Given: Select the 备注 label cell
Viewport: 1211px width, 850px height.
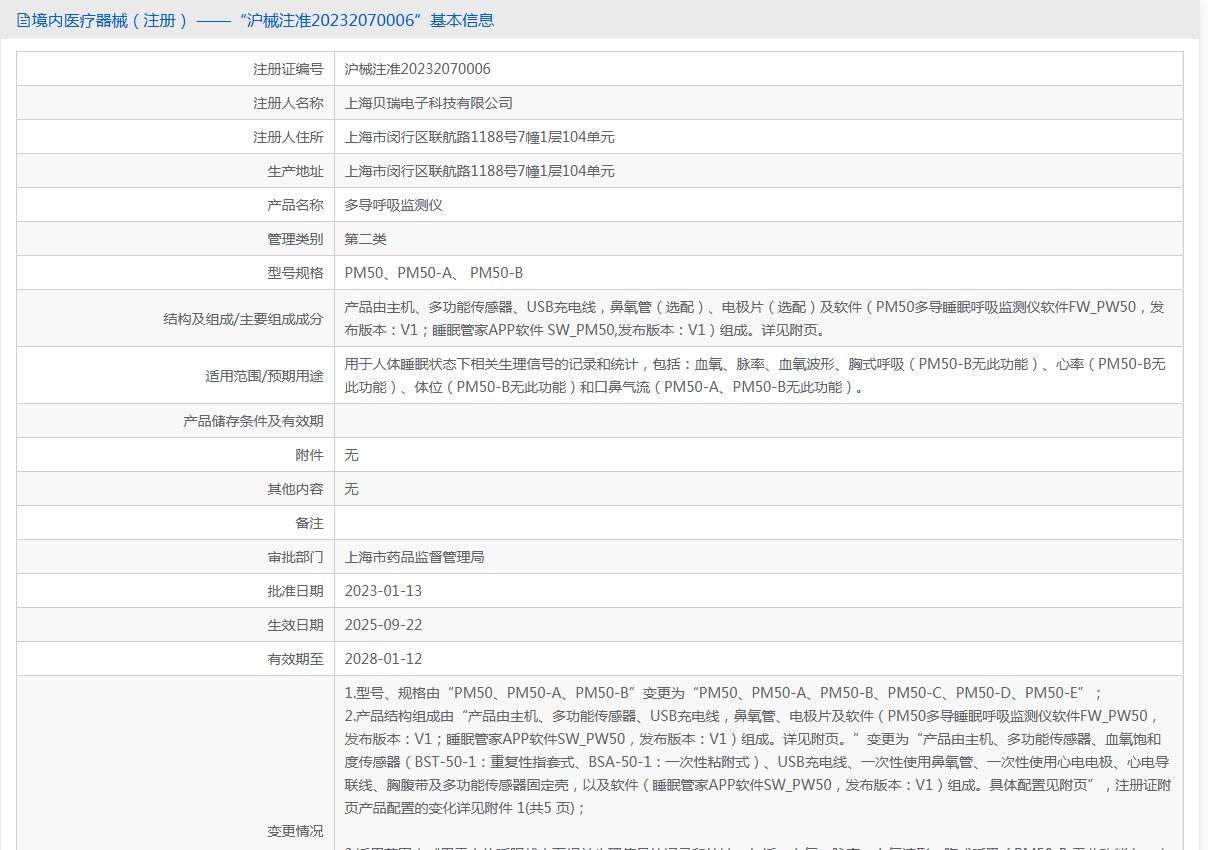Looking at the screenshot, I should click(175, 523).
